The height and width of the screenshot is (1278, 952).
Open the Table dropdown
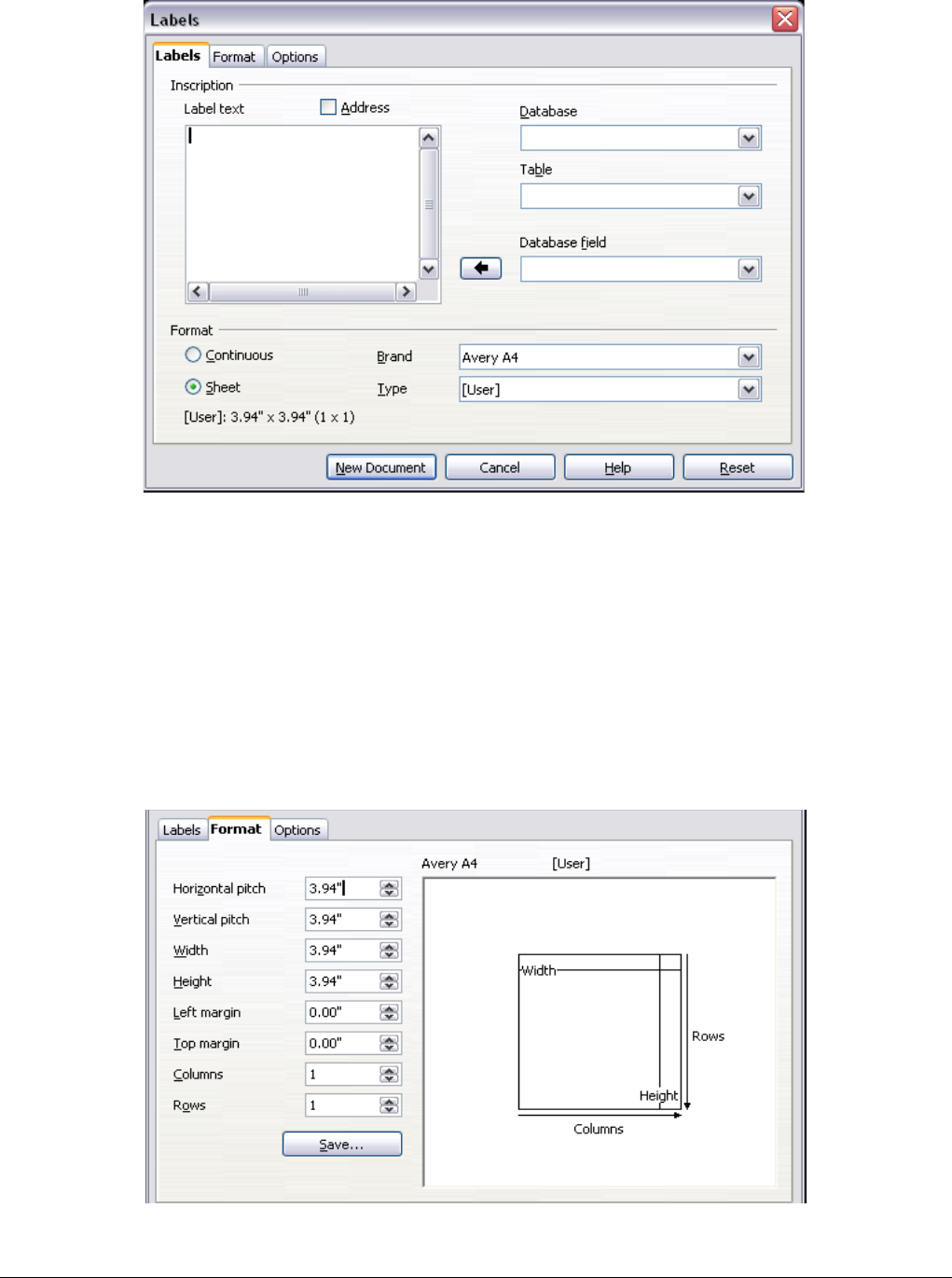(x=749, y=196)
